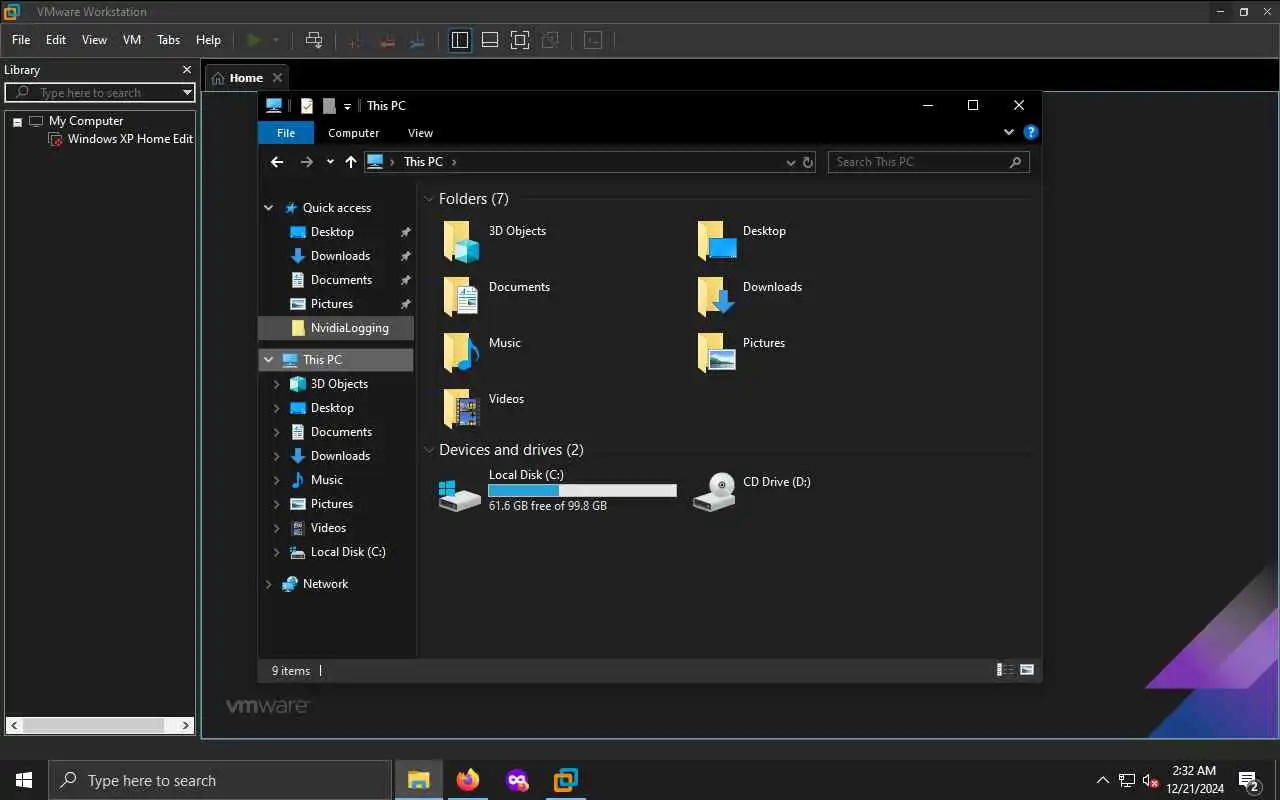
Task: Select the 3D Objects folder icon
Action: click(x=461, y=241)
